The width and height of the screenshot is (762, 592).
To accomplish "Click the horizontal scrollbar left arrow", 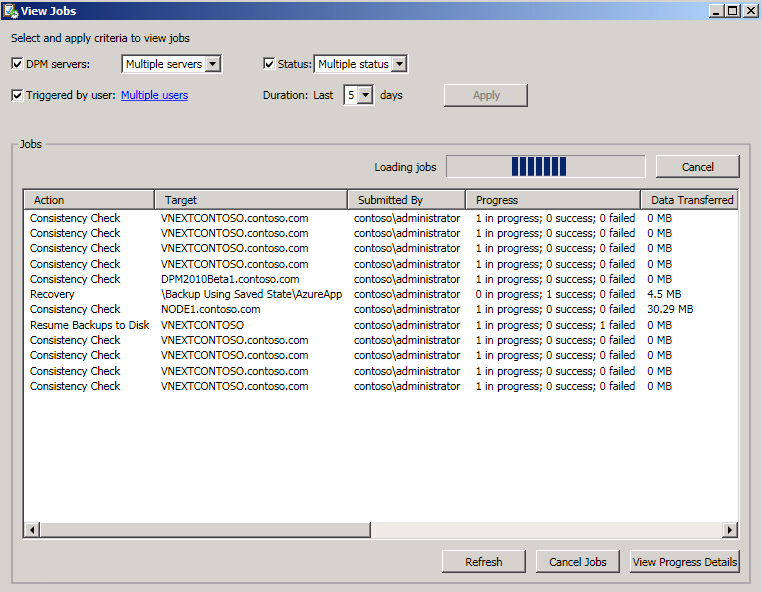I will (x=32, y=530).
